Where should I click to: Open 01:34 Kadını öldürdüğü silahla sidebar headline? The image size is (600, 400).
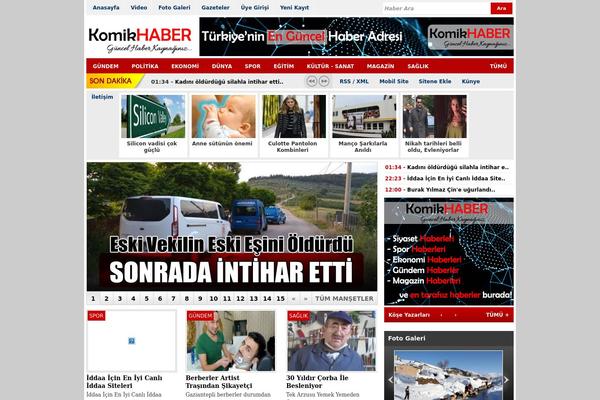point(447,167)
